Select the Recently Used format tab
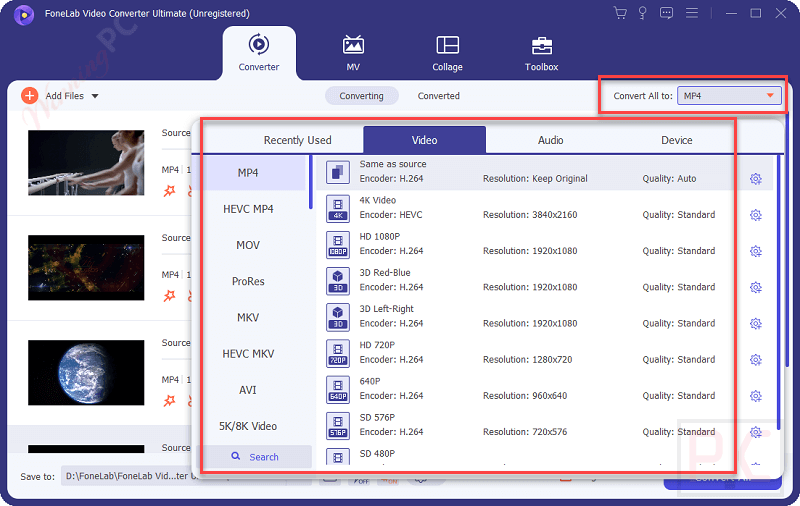 click(297, 140)
